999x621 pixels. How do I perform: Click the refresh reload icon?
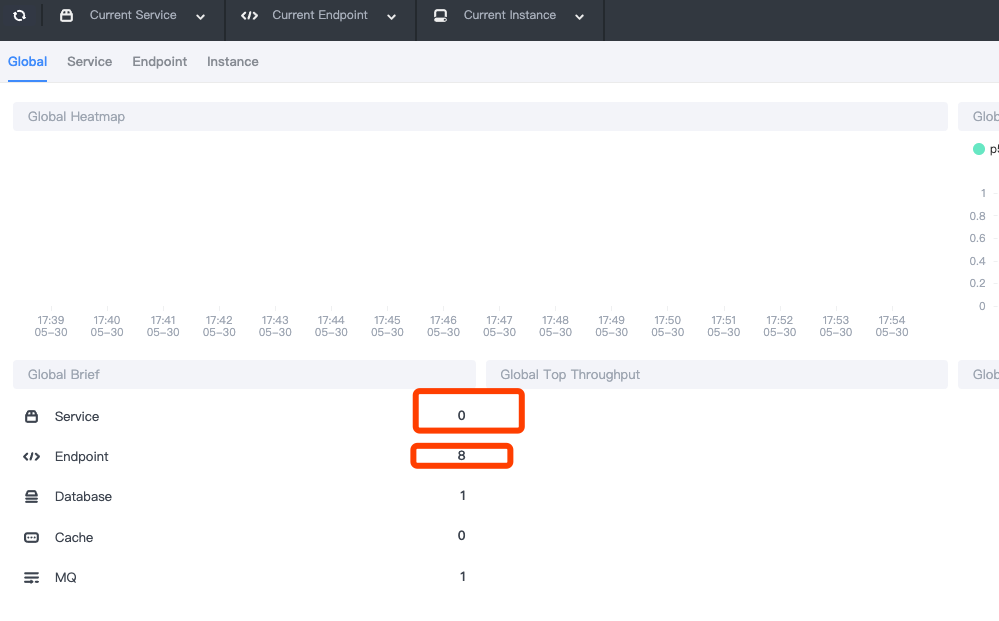[20, 15]
